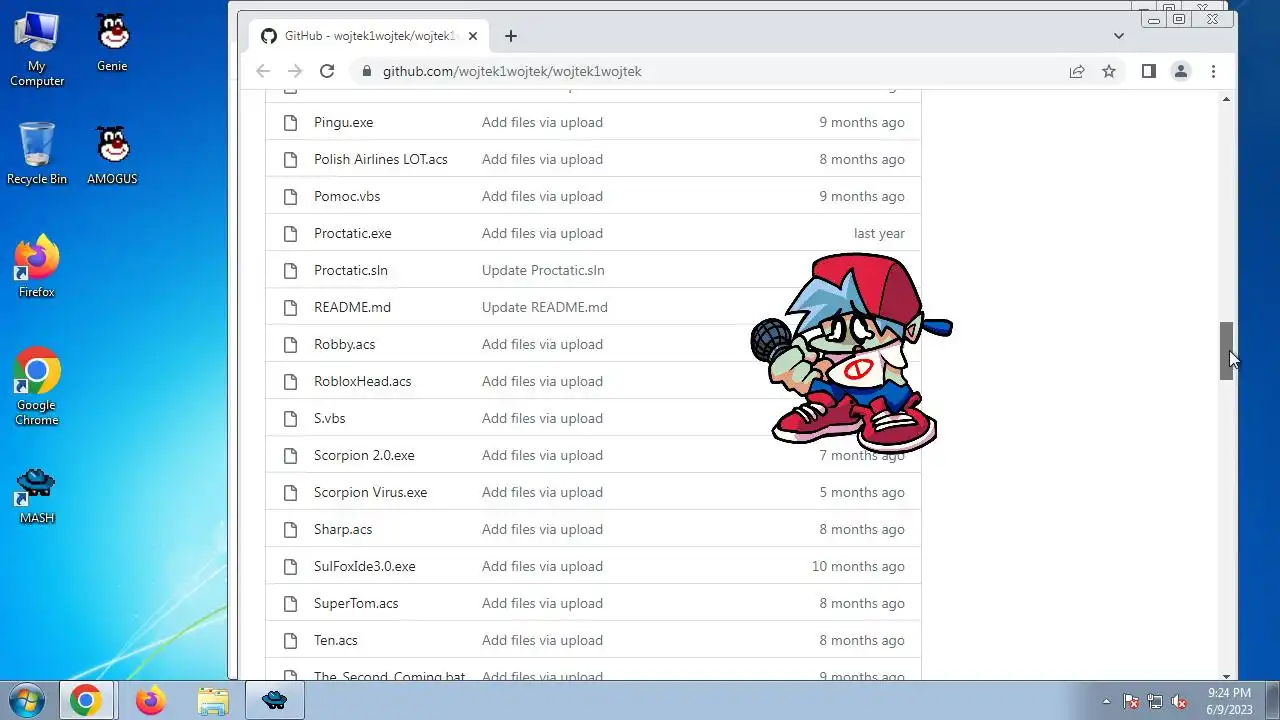Open the Ten.acs file

coord(336,640)
